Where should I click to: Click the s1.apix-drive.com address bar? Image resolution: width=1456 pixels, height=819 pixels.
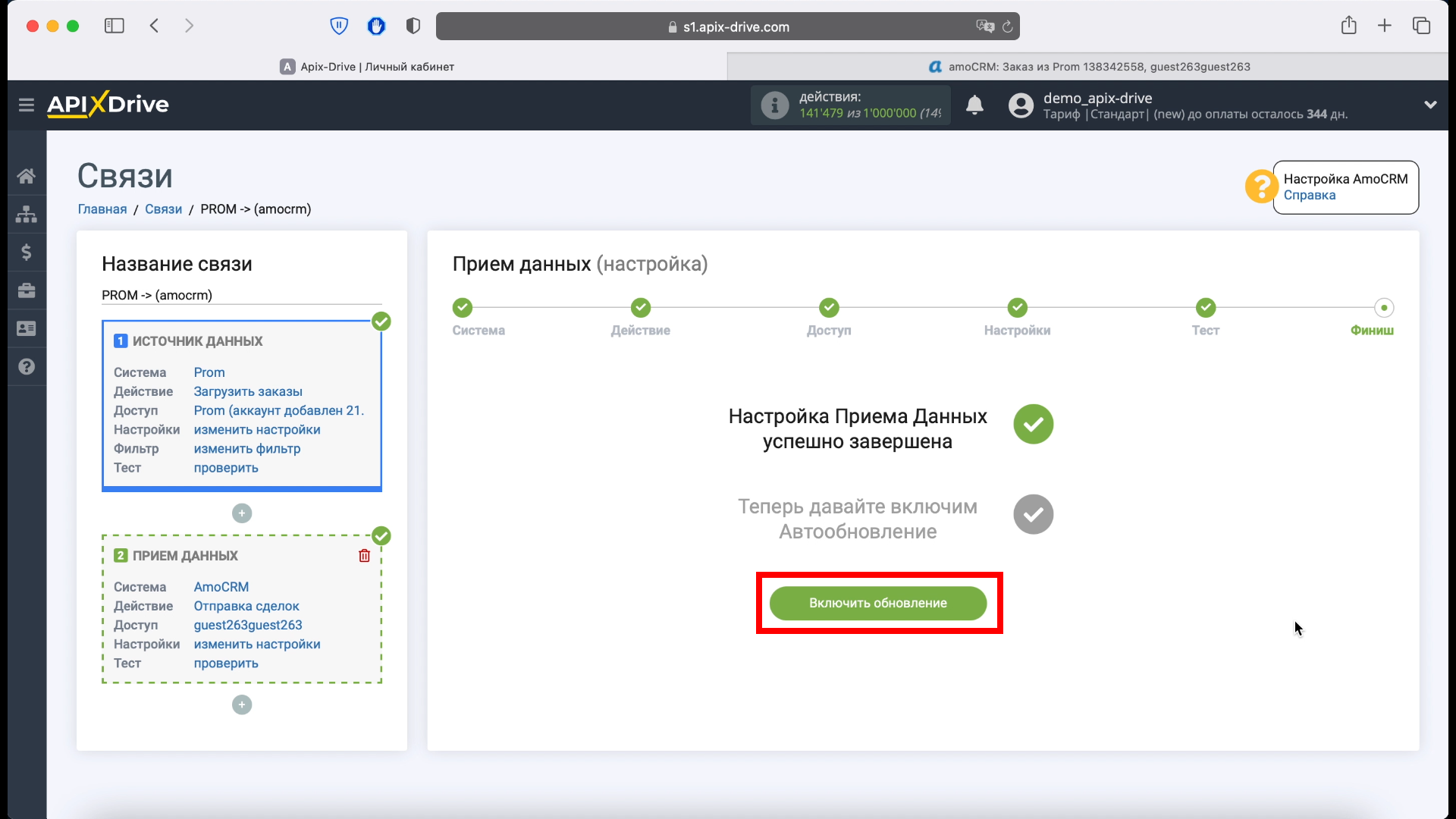pos(728,27)
